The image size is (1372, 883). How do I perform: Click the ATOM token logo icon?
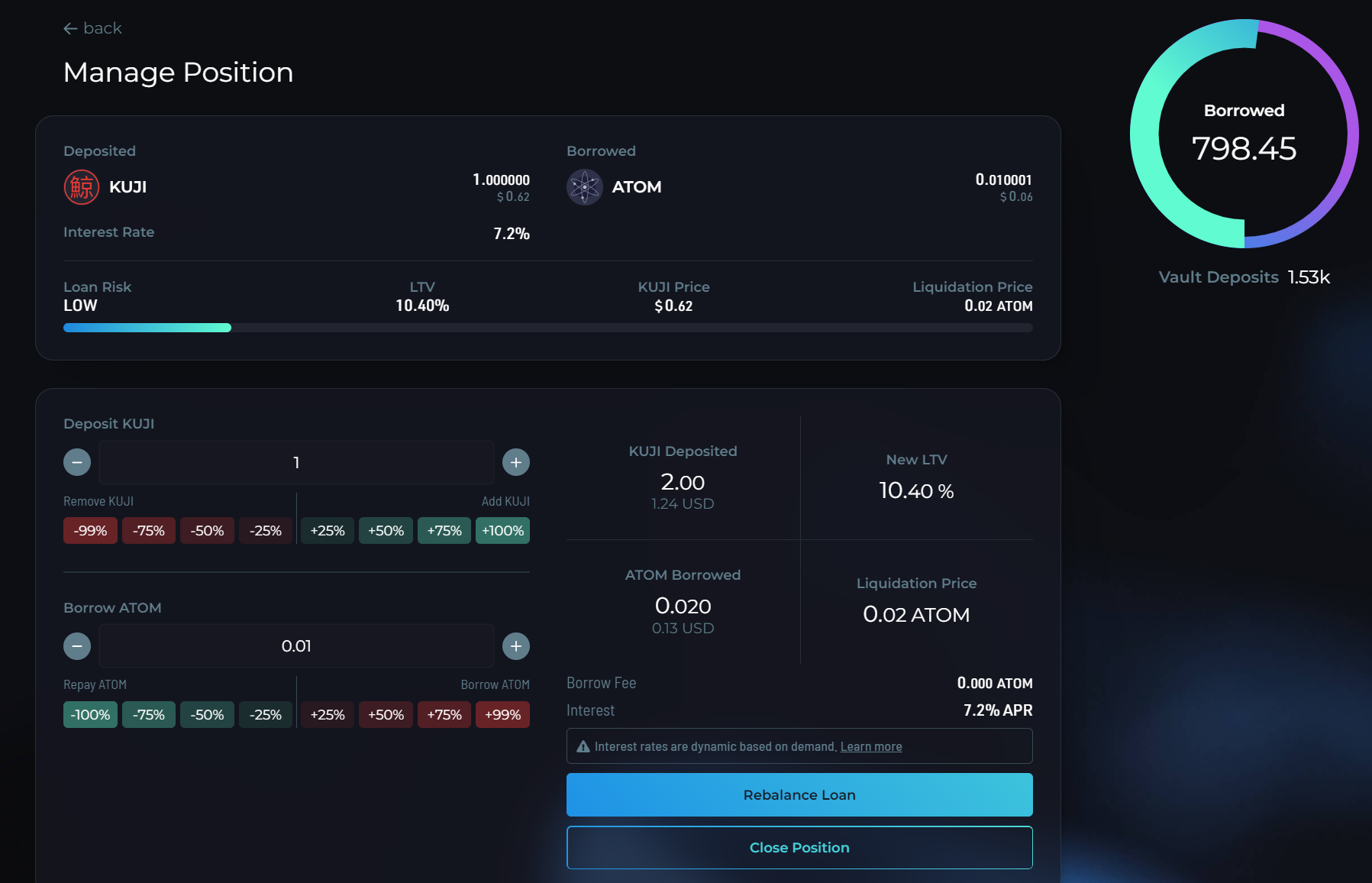(584, 187)
